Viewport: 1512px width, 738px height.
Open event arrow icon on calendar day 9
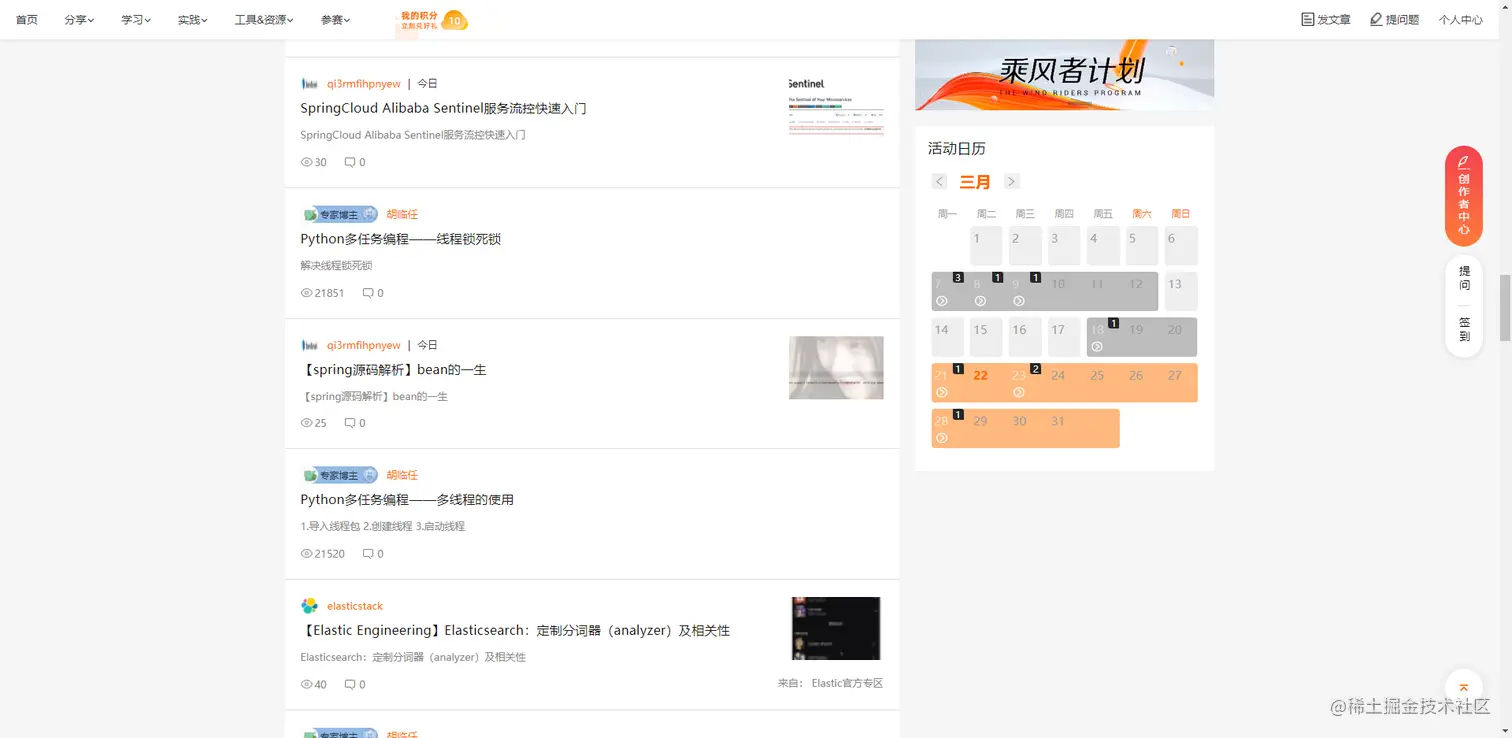(x=1019, y=301)
